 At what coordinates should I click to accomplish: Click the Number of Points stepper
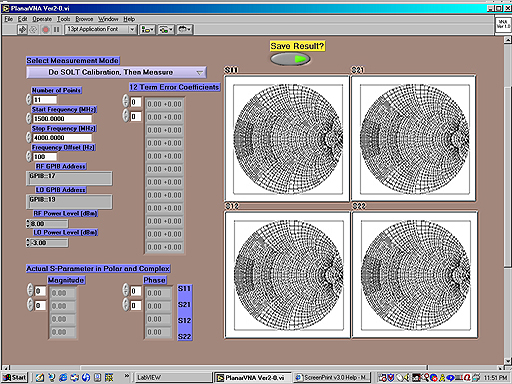click(29, 99)
